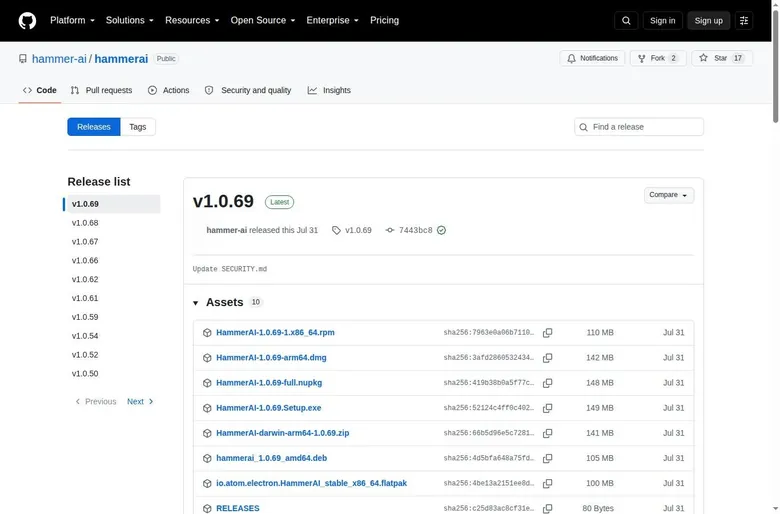Viewport: 780px width, 514px height.
Task: Open the Insights tab
Action: [329, 90]
